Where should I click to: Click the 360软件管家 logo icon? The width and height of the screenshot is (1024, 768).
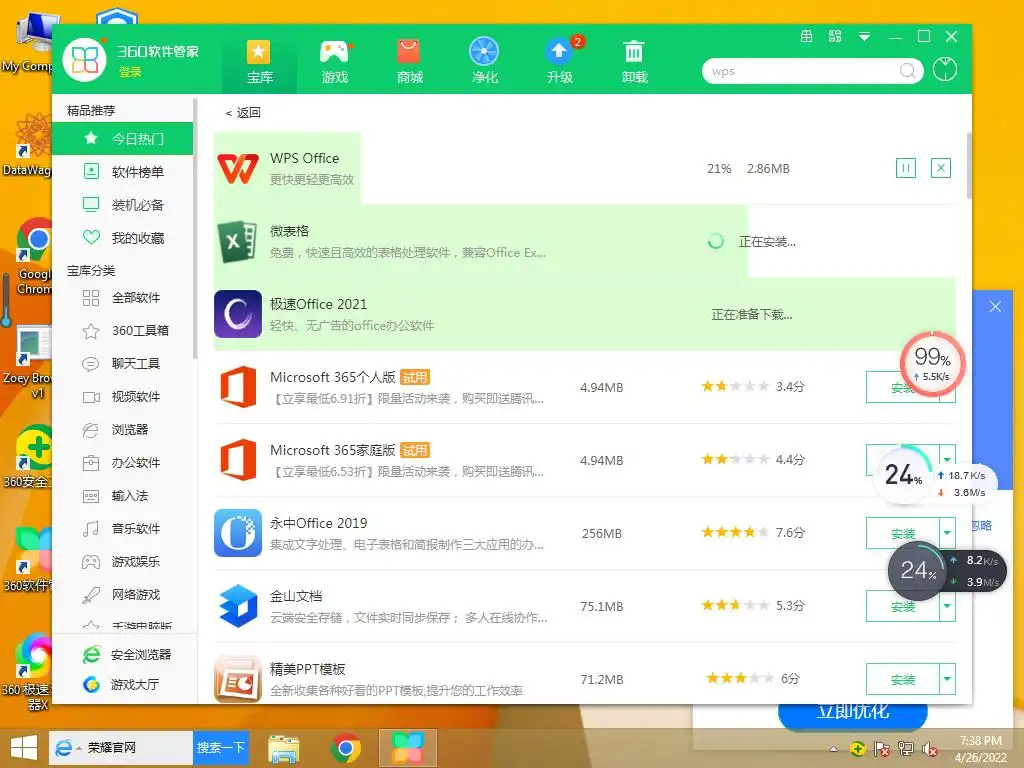84,59
